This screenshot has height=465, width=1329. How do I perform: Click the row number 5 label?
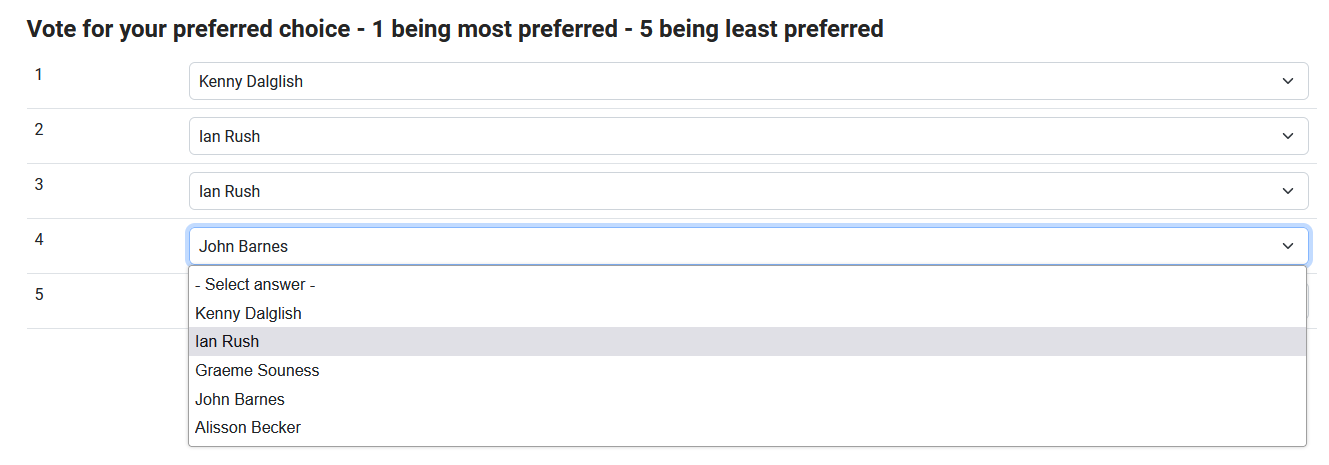(39, 294)
